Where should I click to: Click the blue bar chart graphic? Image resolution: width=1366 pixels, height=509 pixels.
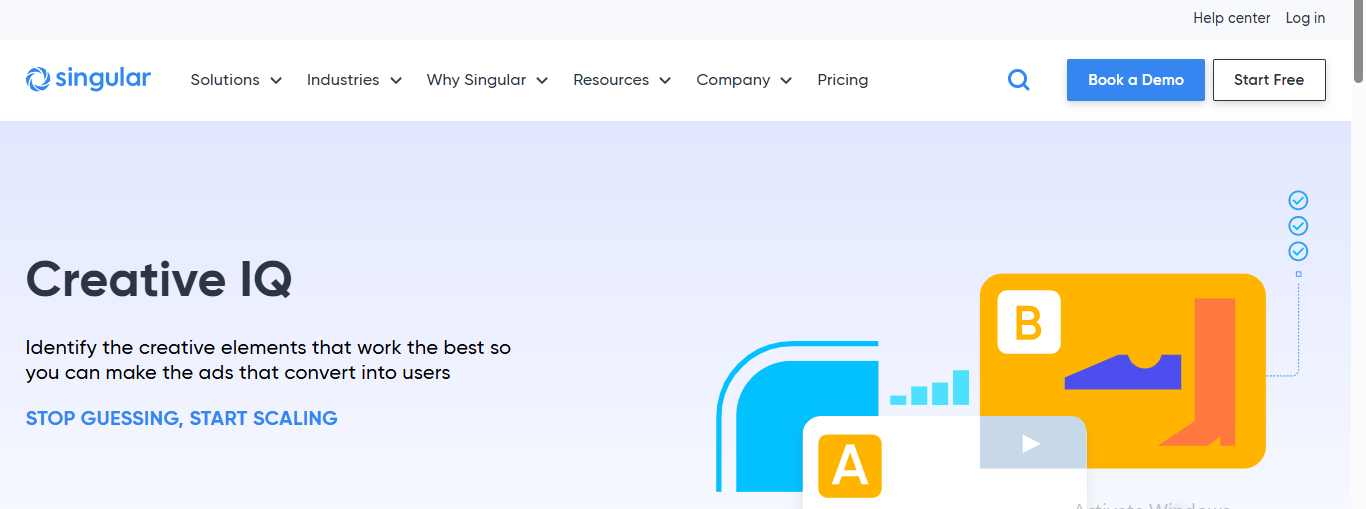(x=930, y=389)
